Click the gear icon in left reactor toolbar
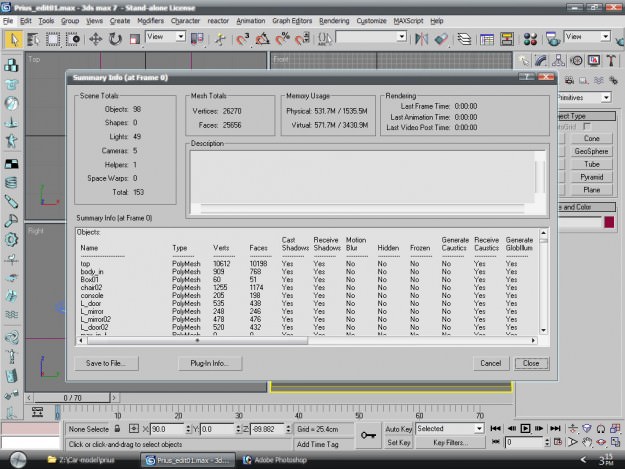This screenshot has height=469, width=625. coord(12,240)
